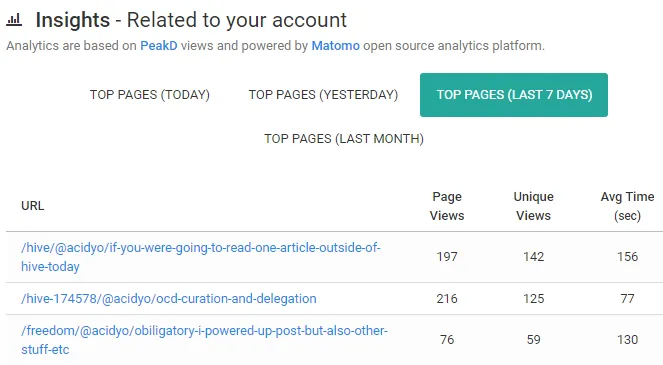Click the Insights heading text
Screen dimensions: 663x365
pos(73,20)
